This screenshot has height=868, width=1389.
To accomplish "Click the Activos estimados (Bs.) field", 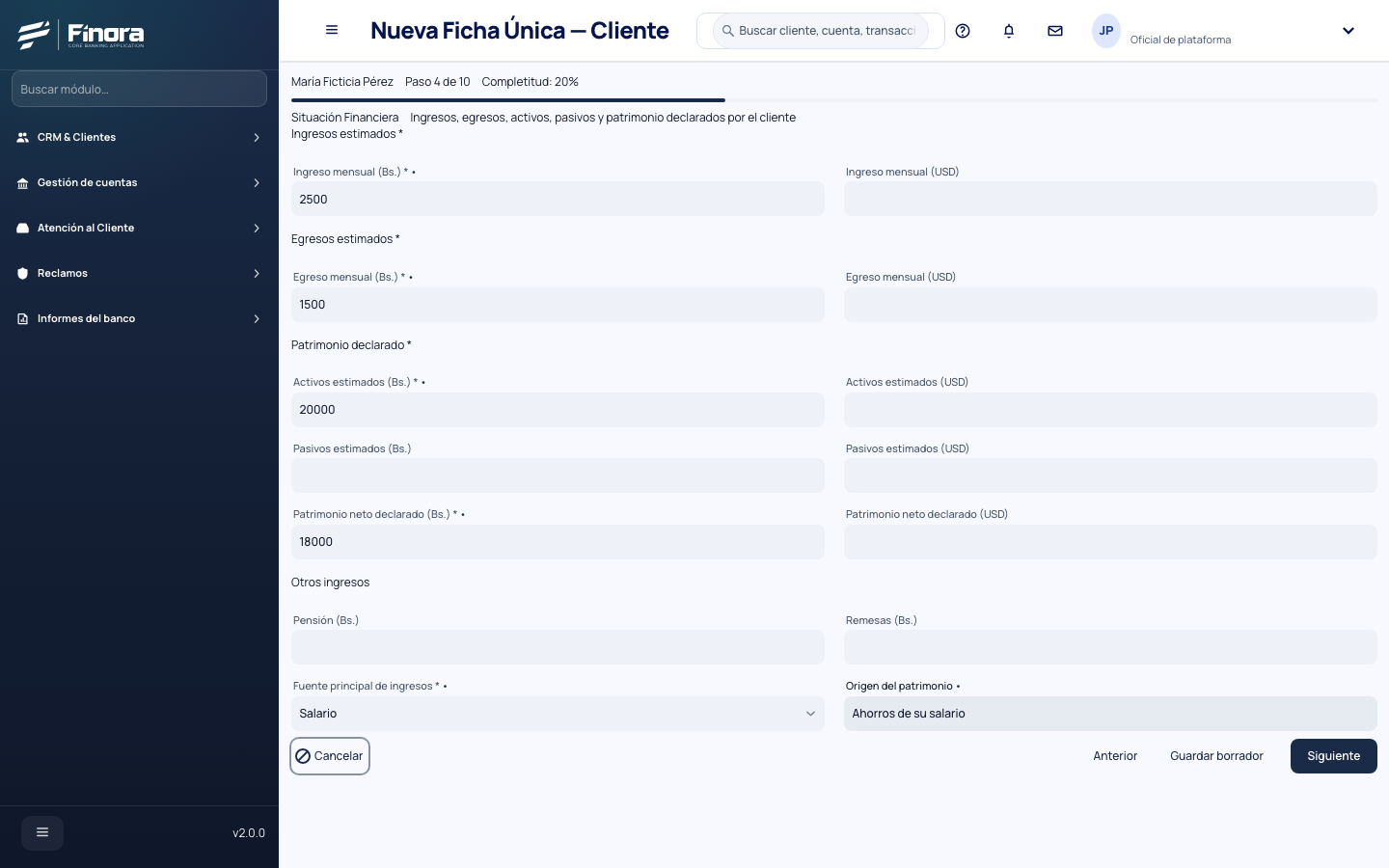I will [x=558, y=410].
